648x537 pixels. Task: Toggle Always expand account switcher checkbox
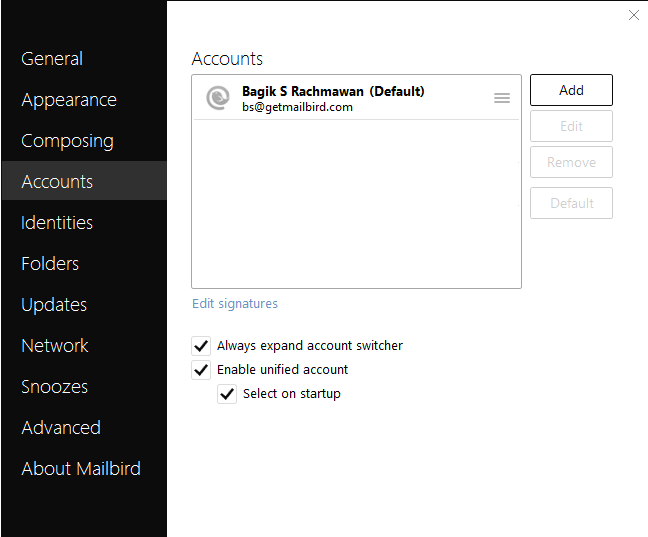click(x=201, y=346)
